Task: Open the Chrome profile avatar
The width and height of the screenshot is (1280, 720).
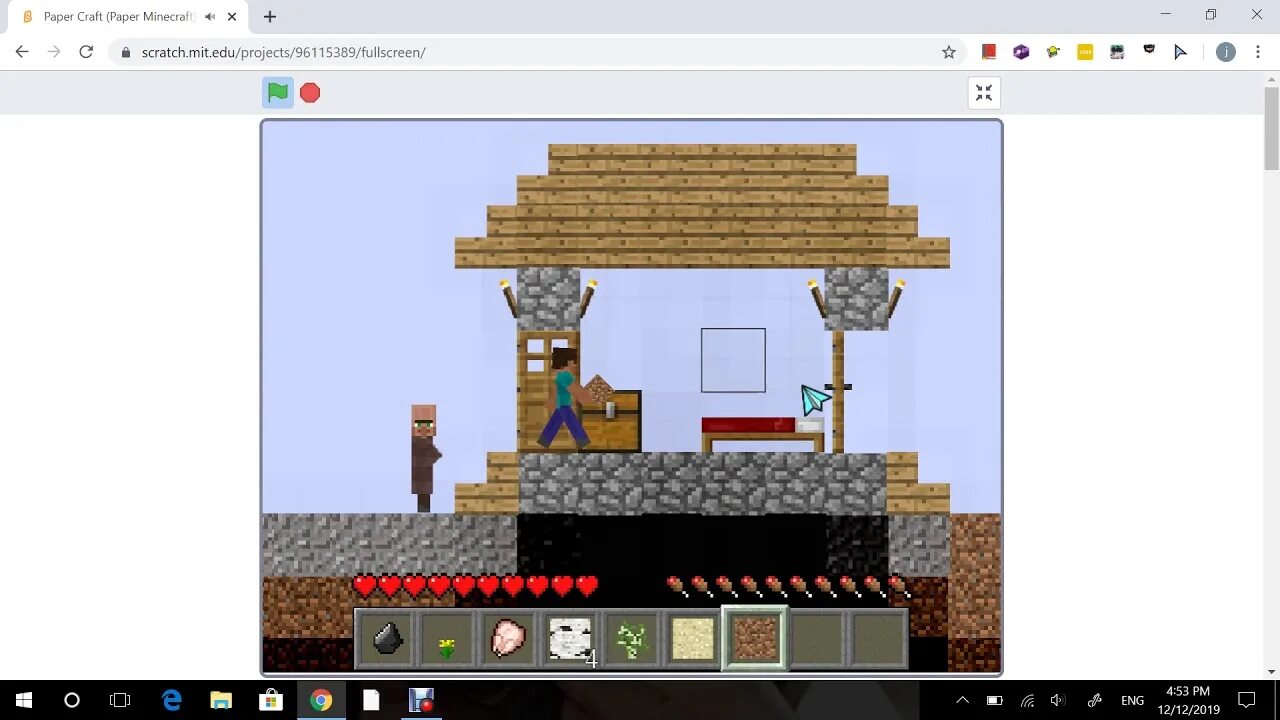Action: 1225,52
